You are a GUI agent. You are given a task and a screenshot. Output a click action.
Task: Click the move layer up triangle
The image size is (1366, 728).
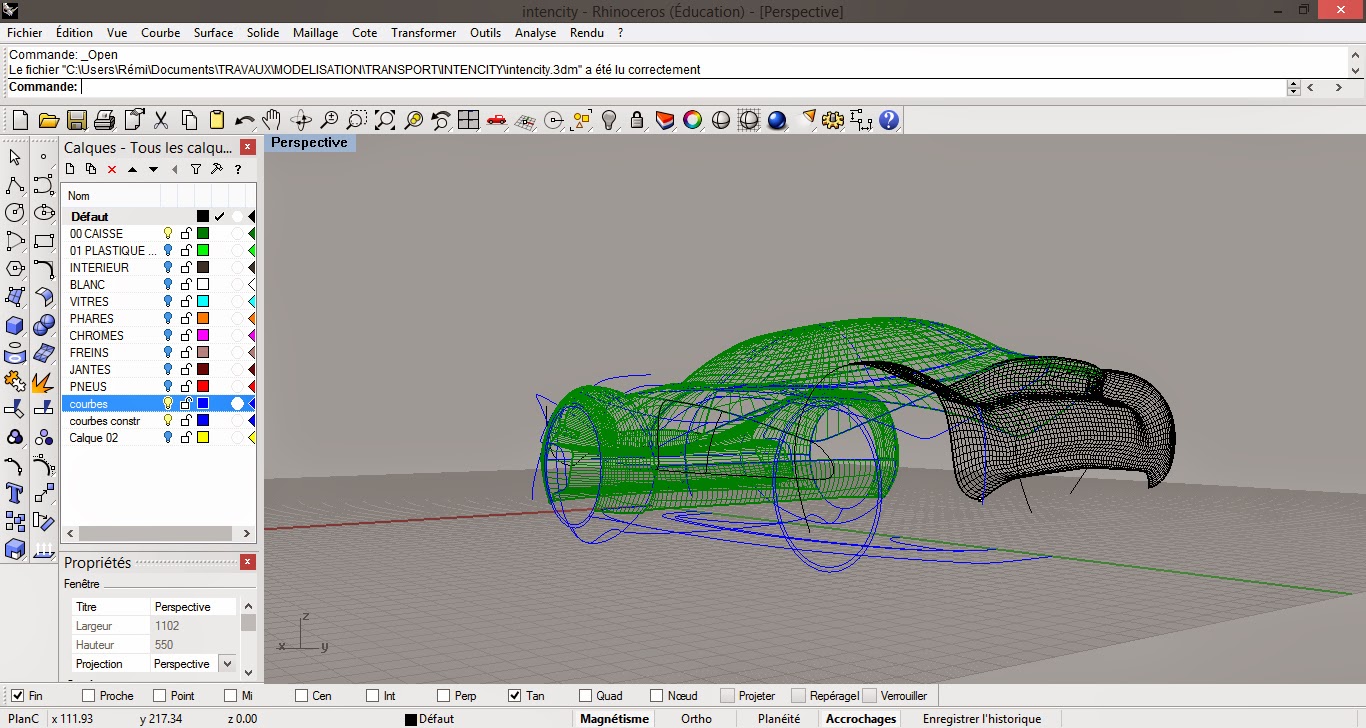(132, 170)
